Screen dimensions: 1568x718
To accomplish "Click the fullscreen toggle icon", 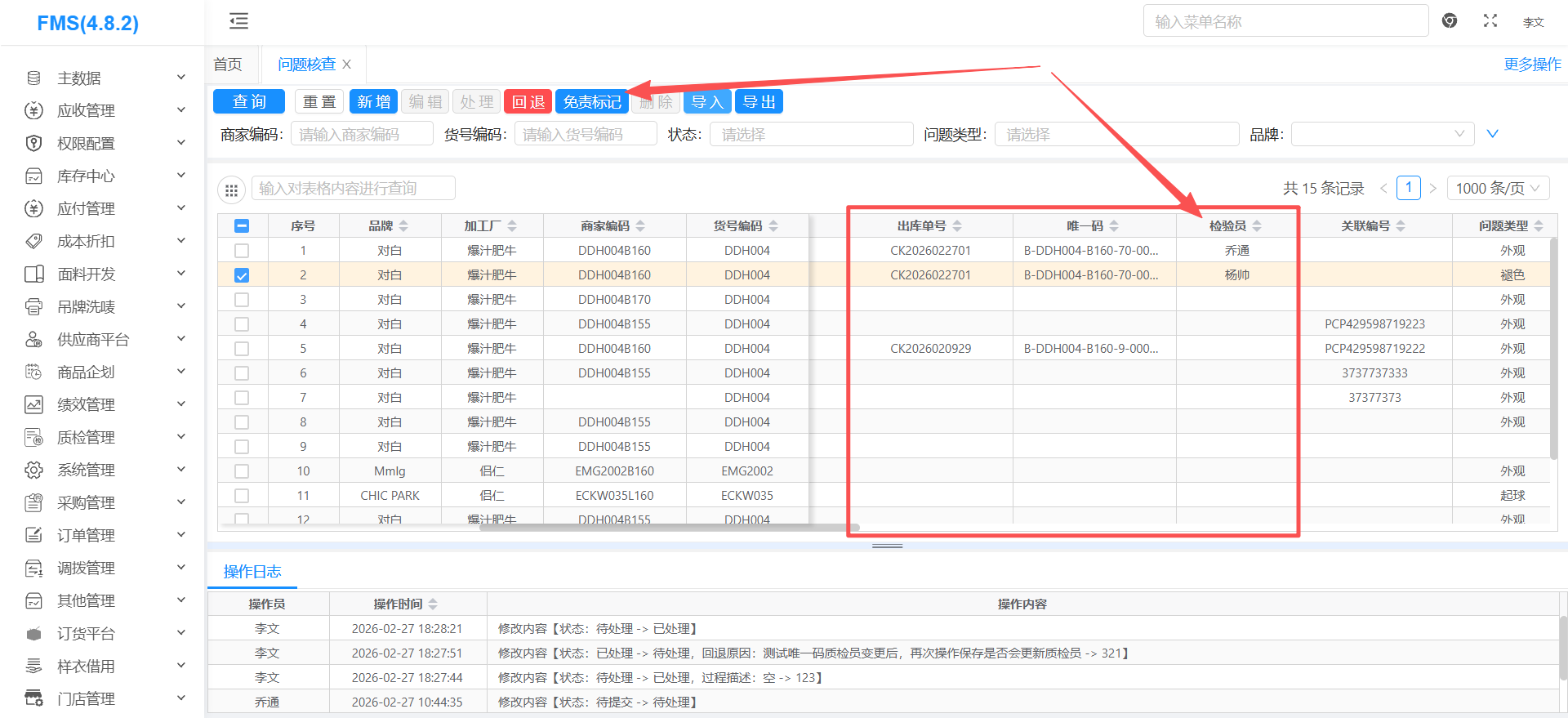I will (x=1490, y=21).
